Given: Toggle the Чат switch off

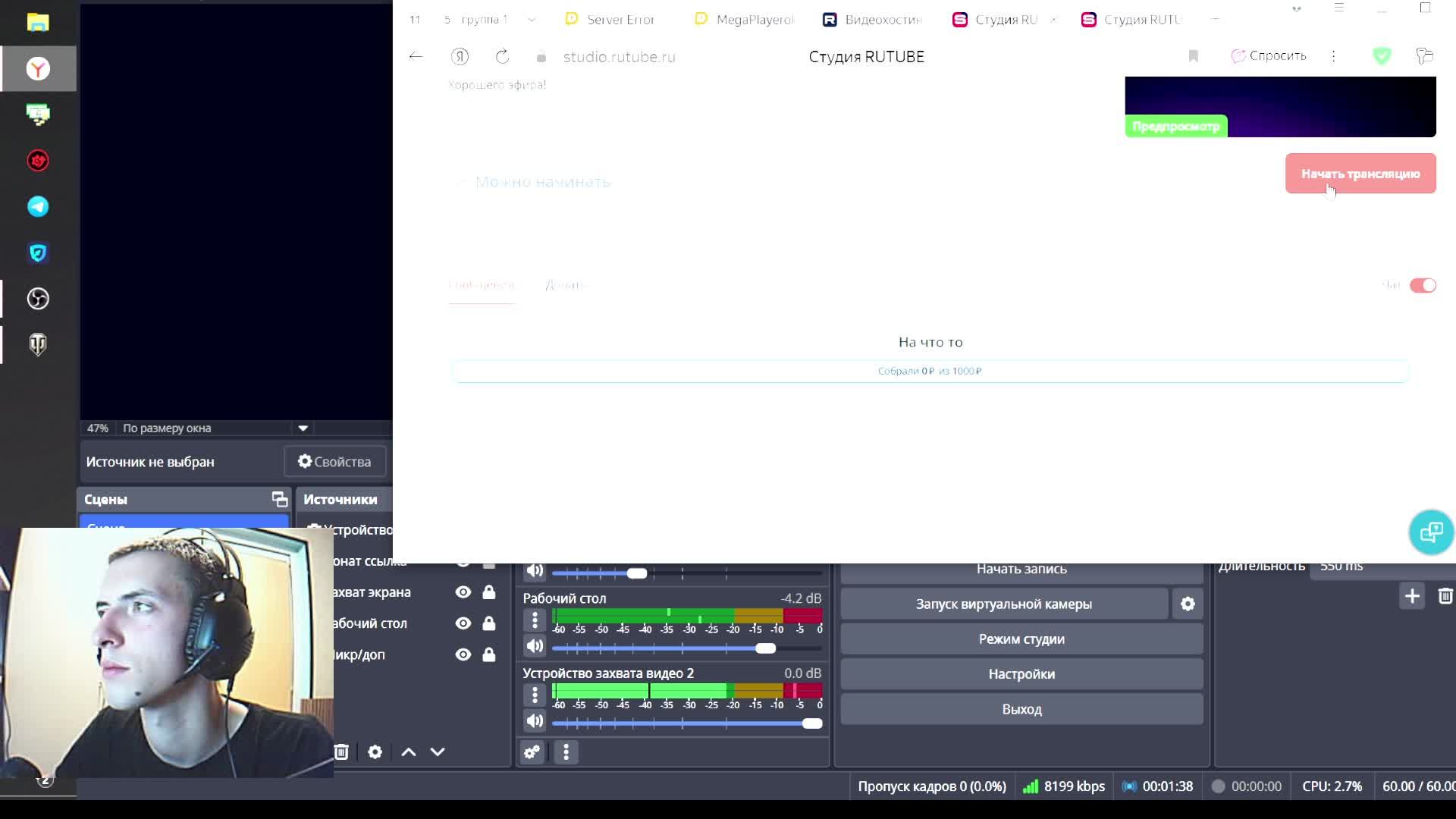Looking at the screenshot, I should click(x=1423, y=285).
